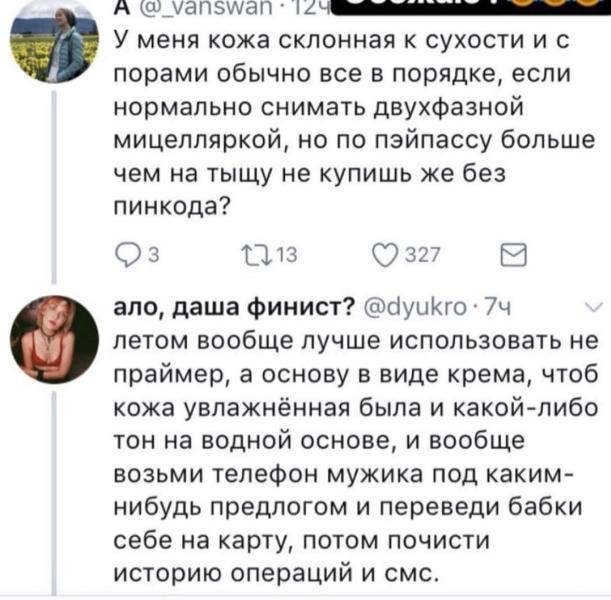View the 327 likes count
The width and height of the screenshot is (611, 600).
[x=423, y=255]
